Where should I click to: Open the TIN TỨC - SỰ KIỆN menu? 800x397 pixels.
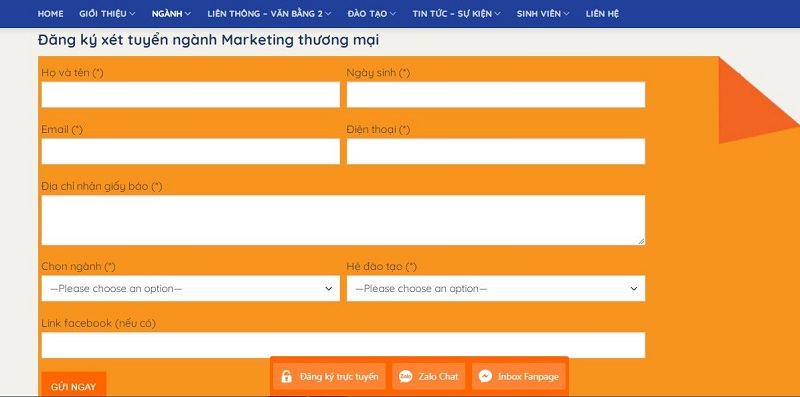[453, 14]
